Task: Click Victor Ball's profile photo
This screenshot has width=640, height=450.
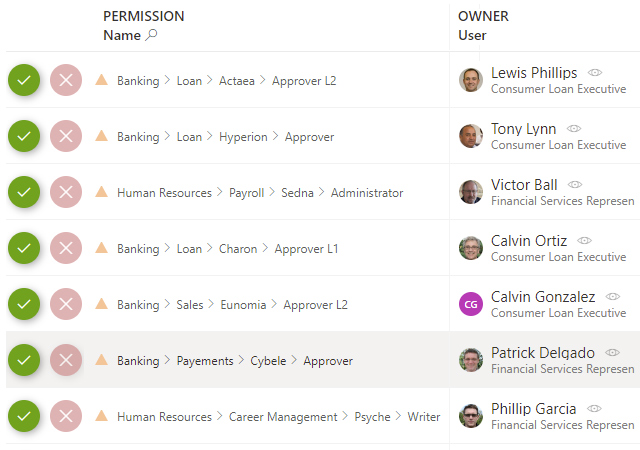Action: coord(471,192)
